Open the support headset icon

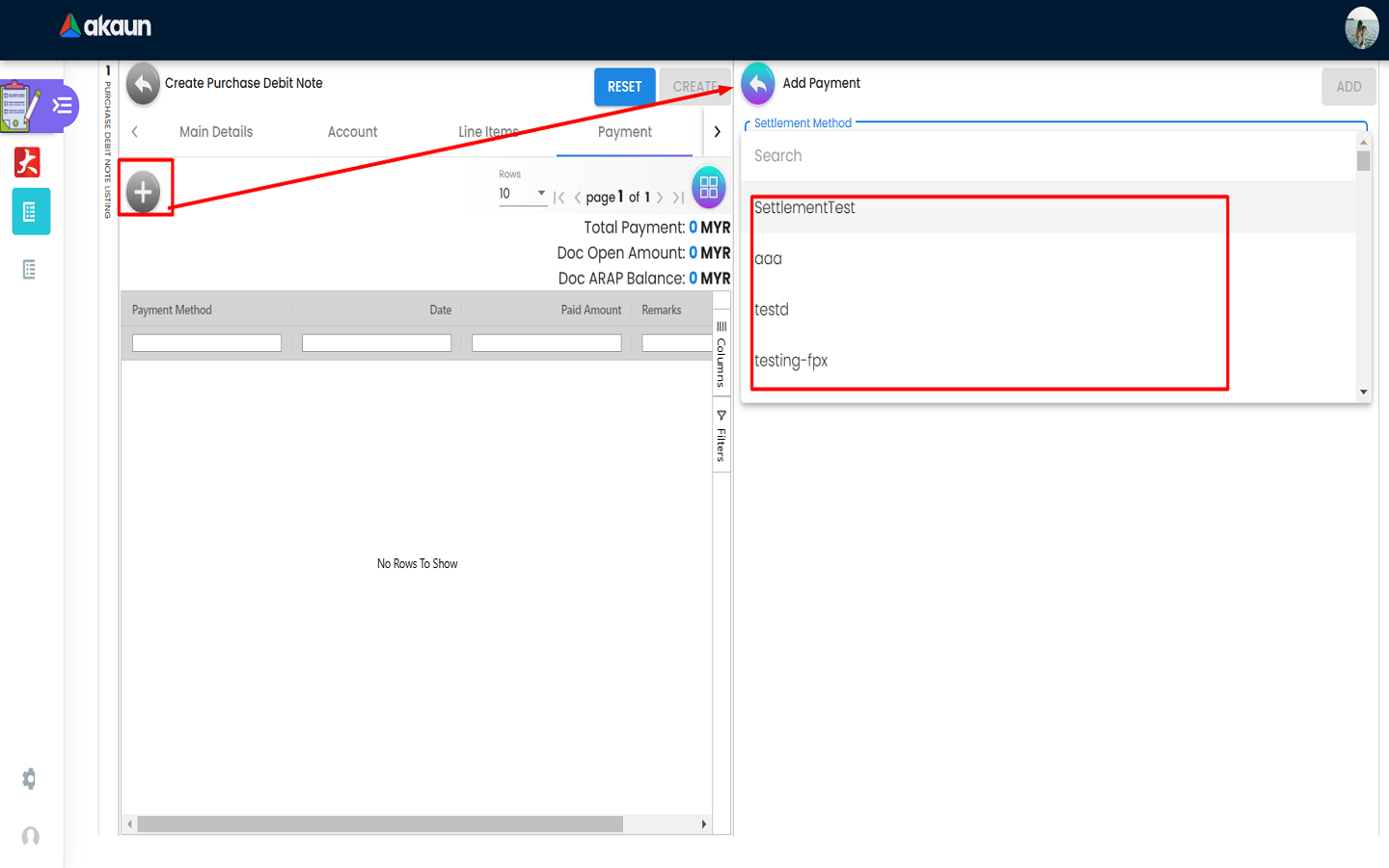pyautogui.click(x=31, y=836)
